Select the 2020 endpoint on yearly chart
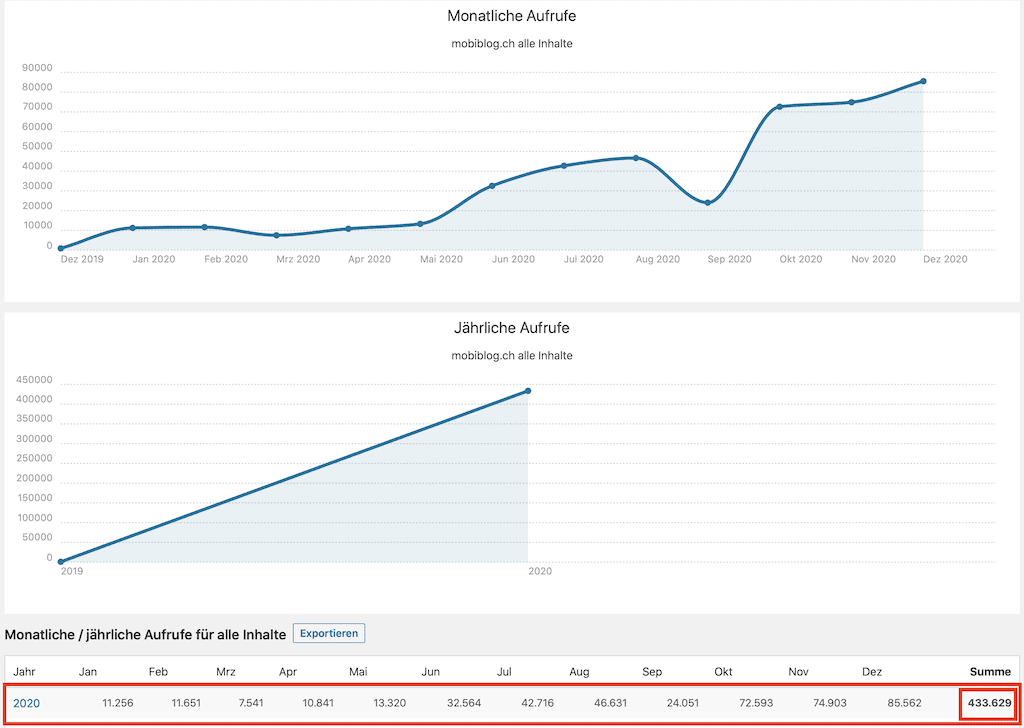The width and height of the screenshot is (1024, 728). (528, 391)
